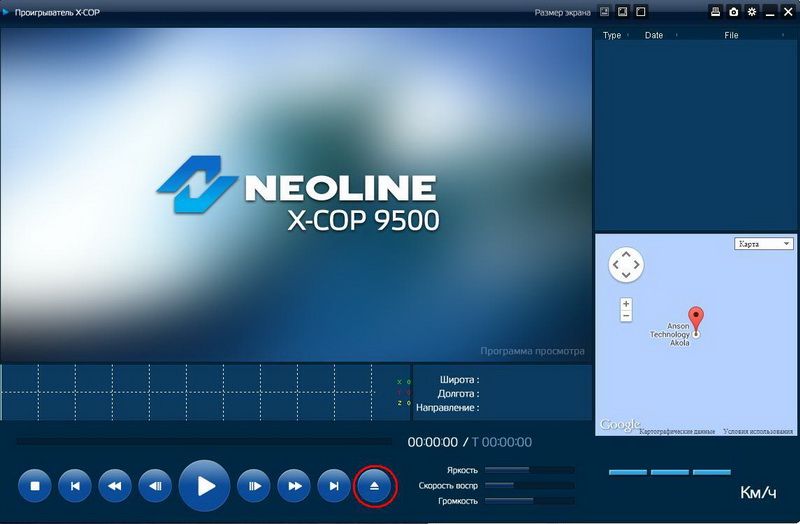Select the largest screen size icon

[640, 12]
